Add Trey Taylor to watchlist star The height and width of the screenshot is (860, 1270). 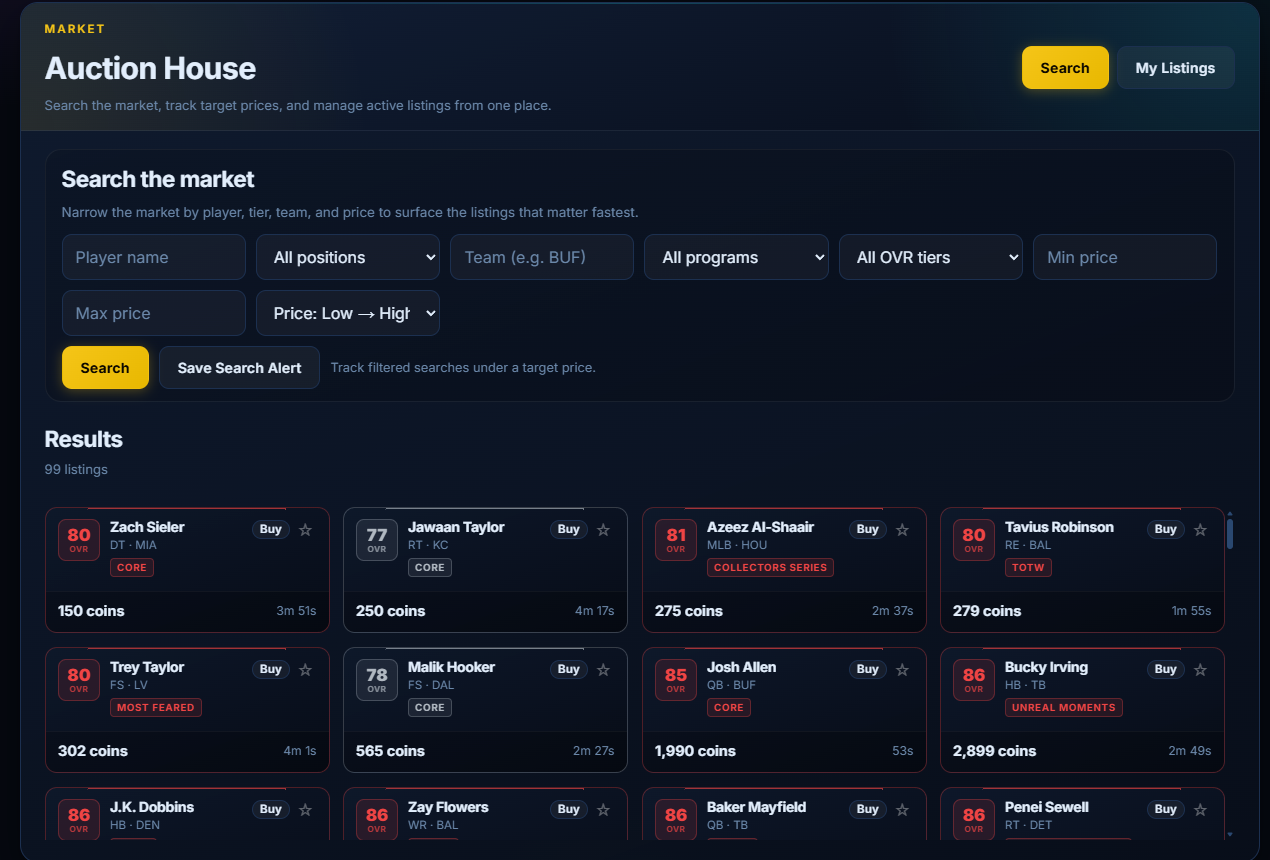coord(305,670)
